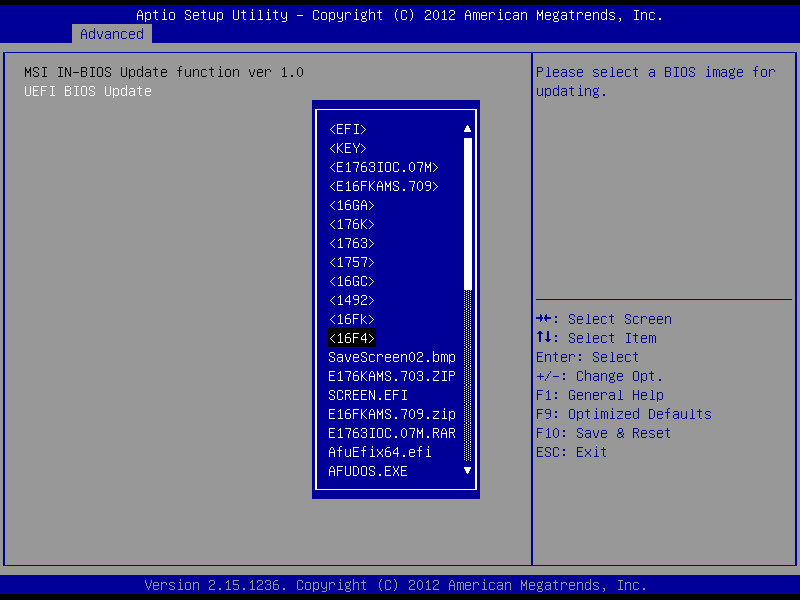Click the F1: General Help hint

[x=599, y=395]
